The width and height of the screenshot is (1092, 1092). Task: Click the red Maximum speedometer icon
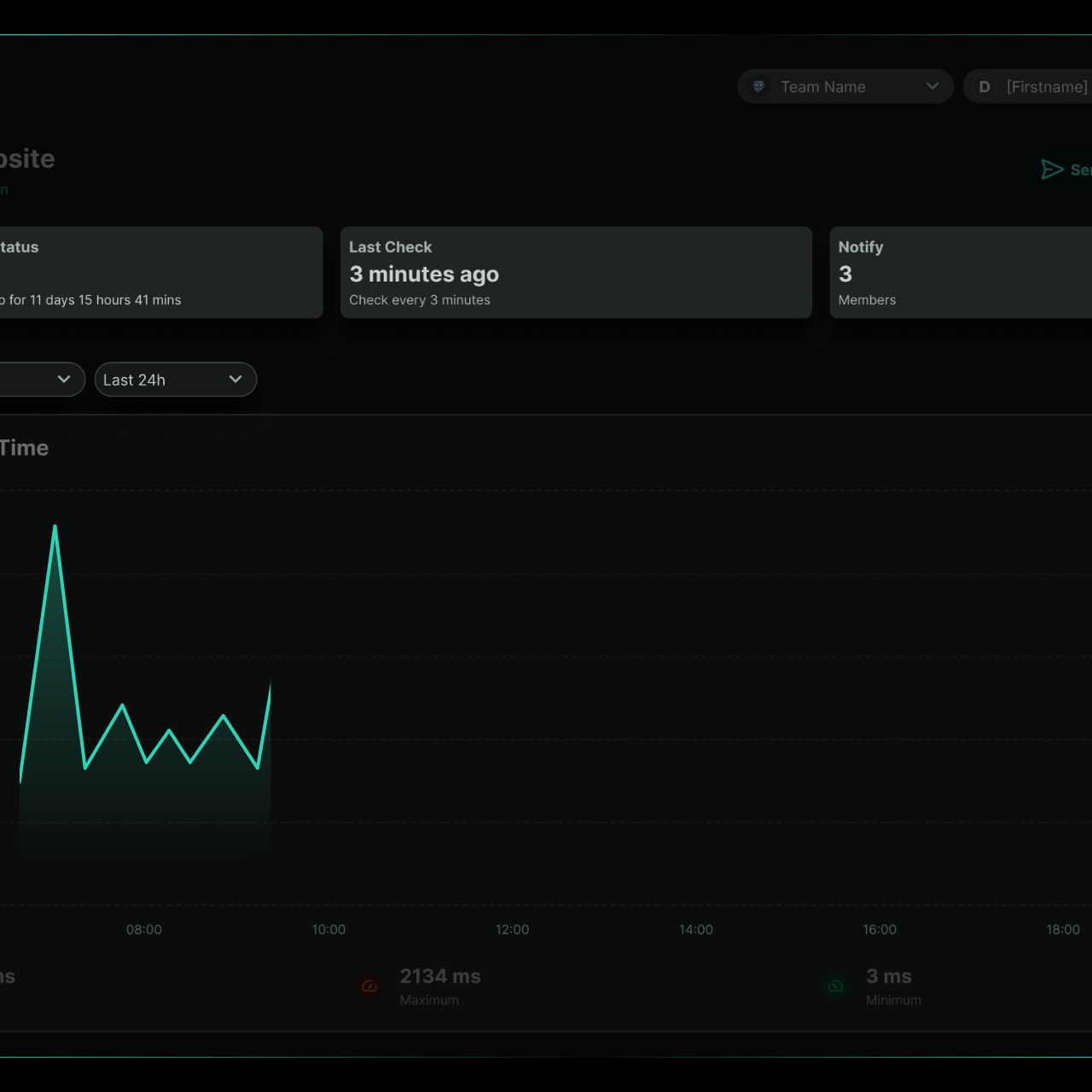click(369, 986)
